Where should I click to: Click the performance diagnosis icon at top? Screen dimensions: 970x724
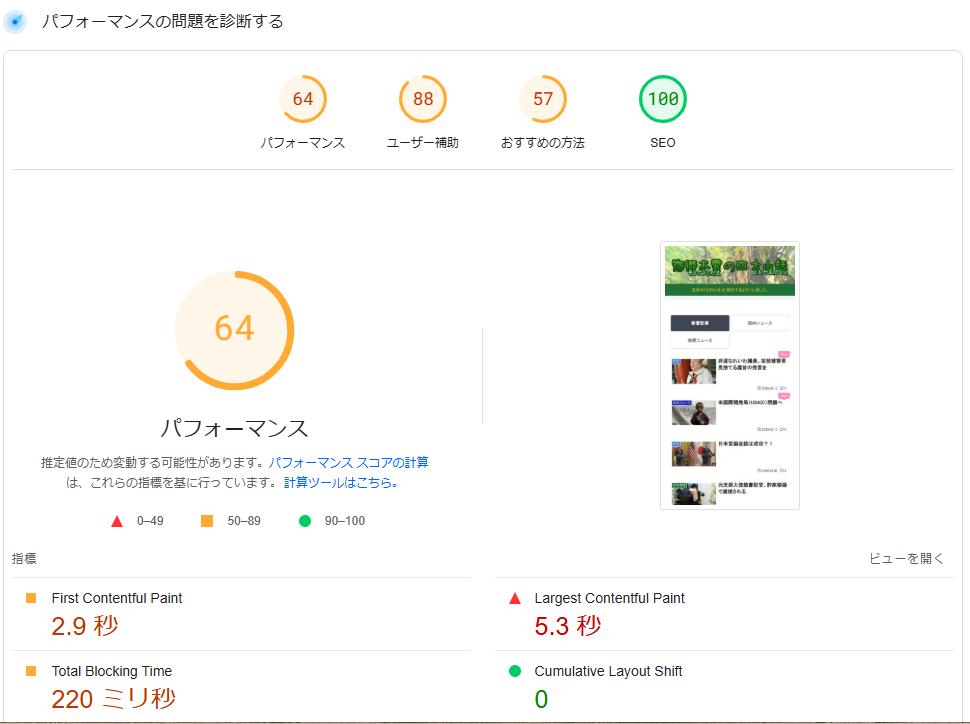pos(15,21)
